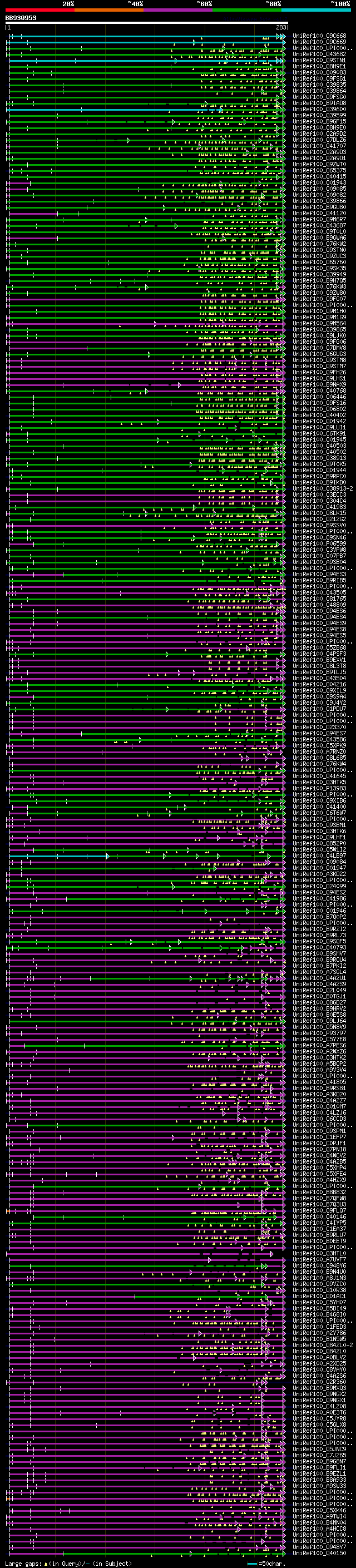Viewport: 356px width, 1568px height.
Task: Select hit UniRef100_C5XPK9
Action: [319, 746]
